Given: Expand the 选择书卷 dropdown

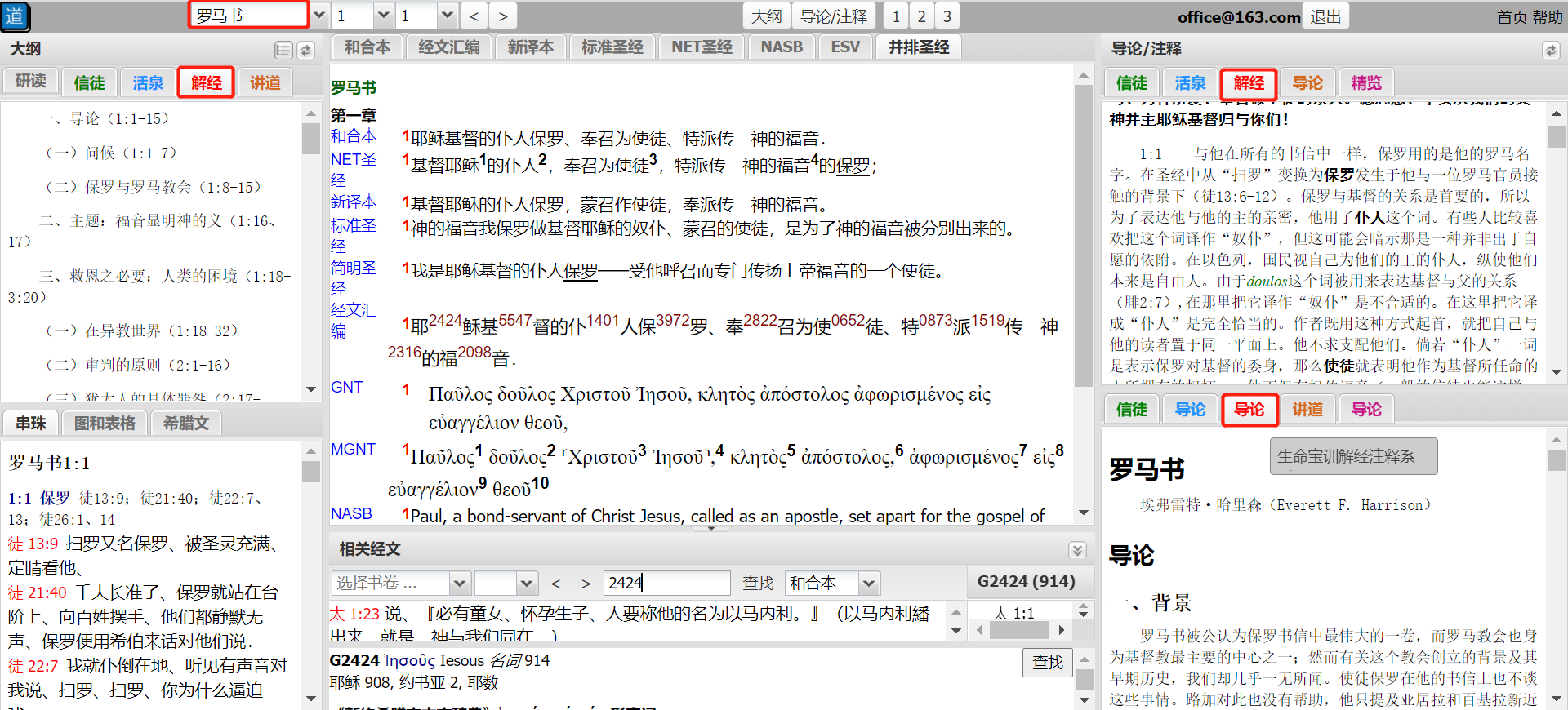Looking at the screenshot, I should (459, 583).
